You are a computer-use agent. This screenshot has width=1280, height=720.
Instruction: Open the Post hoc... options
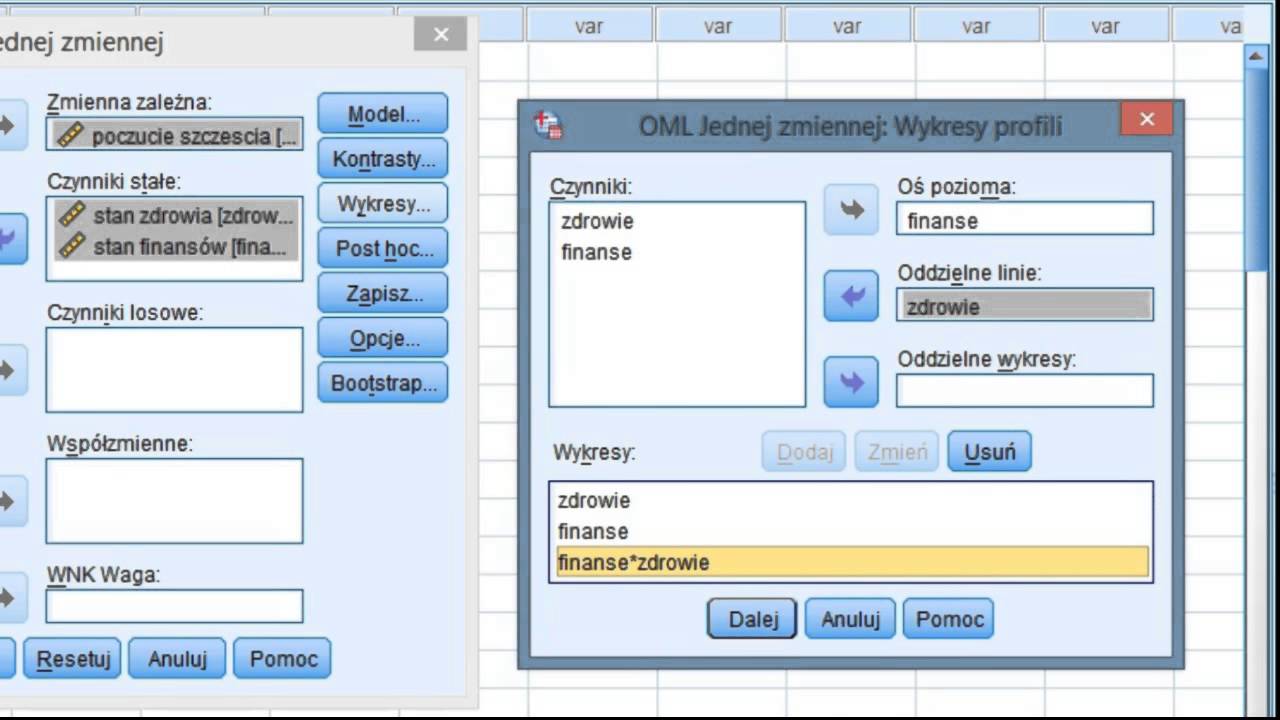[383, 248]
